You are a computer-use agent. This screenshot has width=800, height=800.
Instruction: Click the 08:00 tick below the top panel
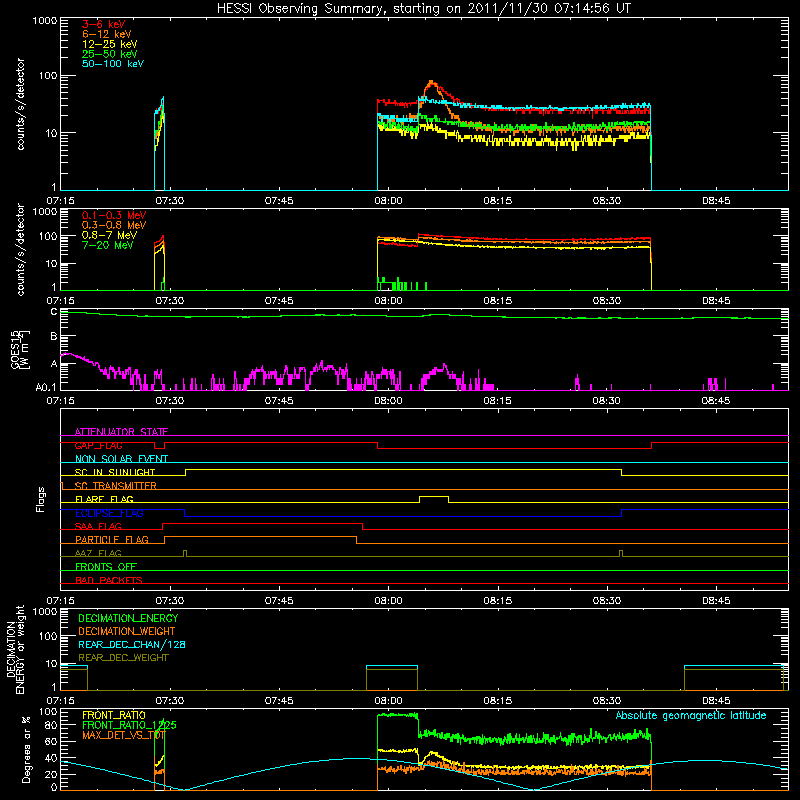tap(388, 201)
